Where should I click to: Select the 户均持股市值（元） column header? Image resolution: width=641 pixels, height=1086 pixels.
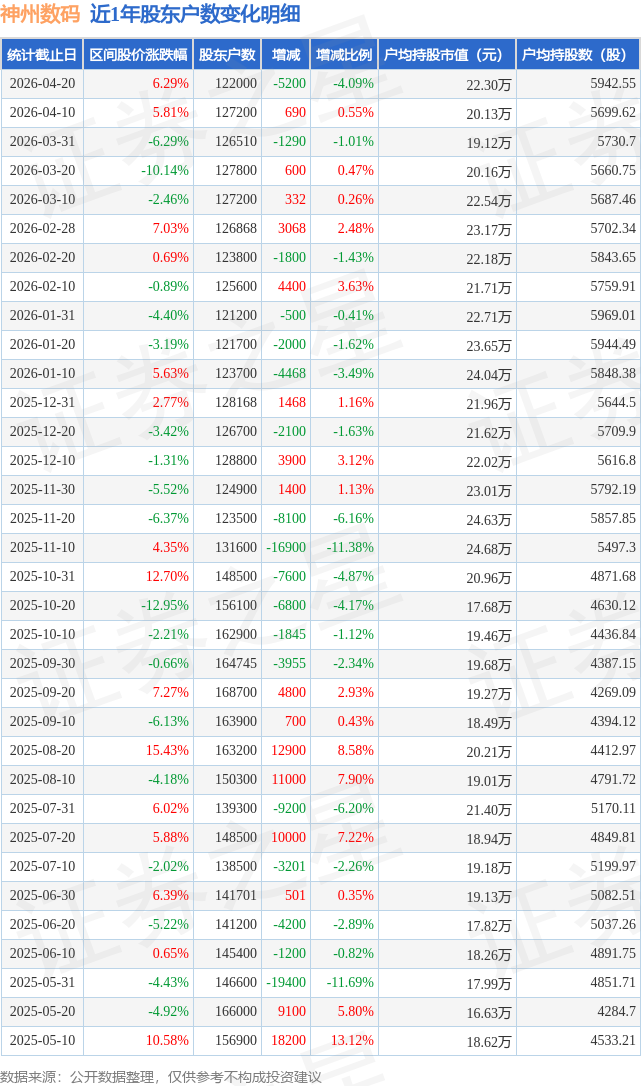(x=444, y=55)
